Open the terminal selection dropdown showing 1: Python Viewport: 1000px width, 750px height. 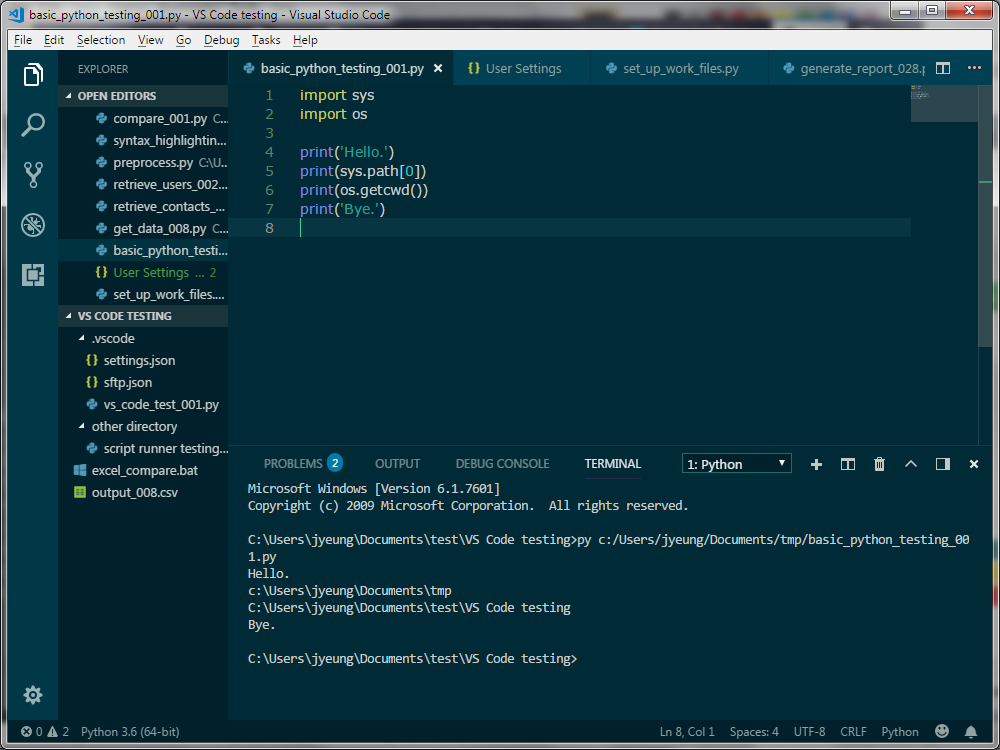736,463
